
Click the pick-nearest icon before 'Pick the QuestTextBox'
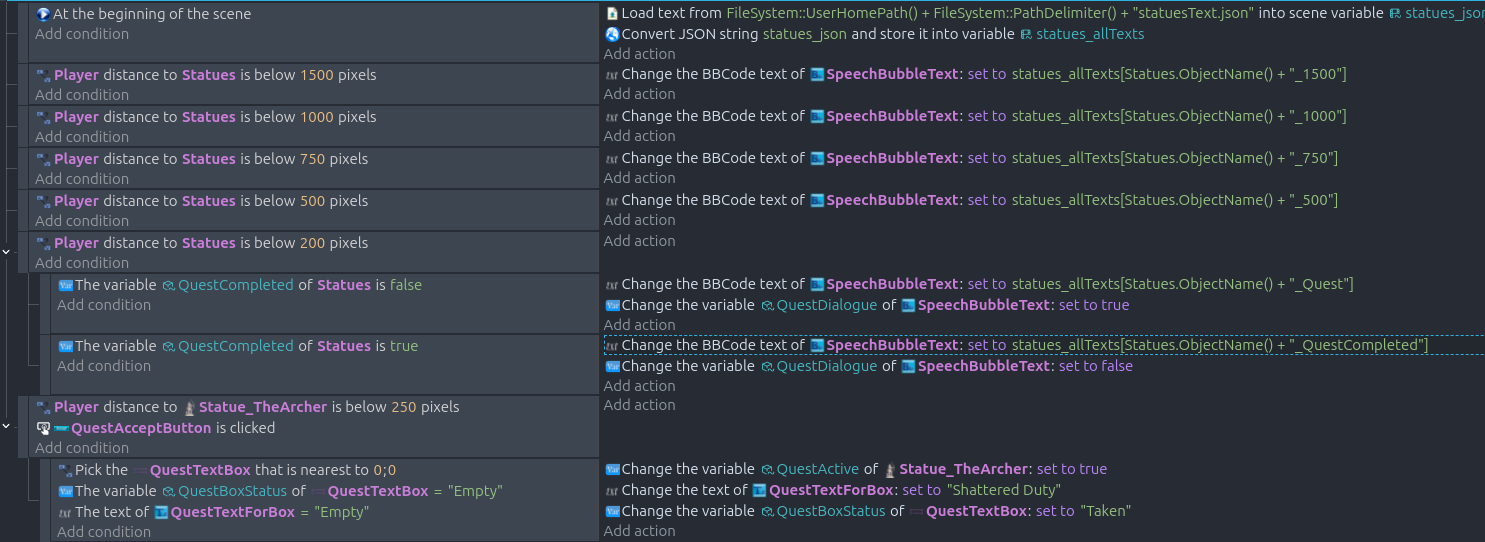[x=66, y=470]
